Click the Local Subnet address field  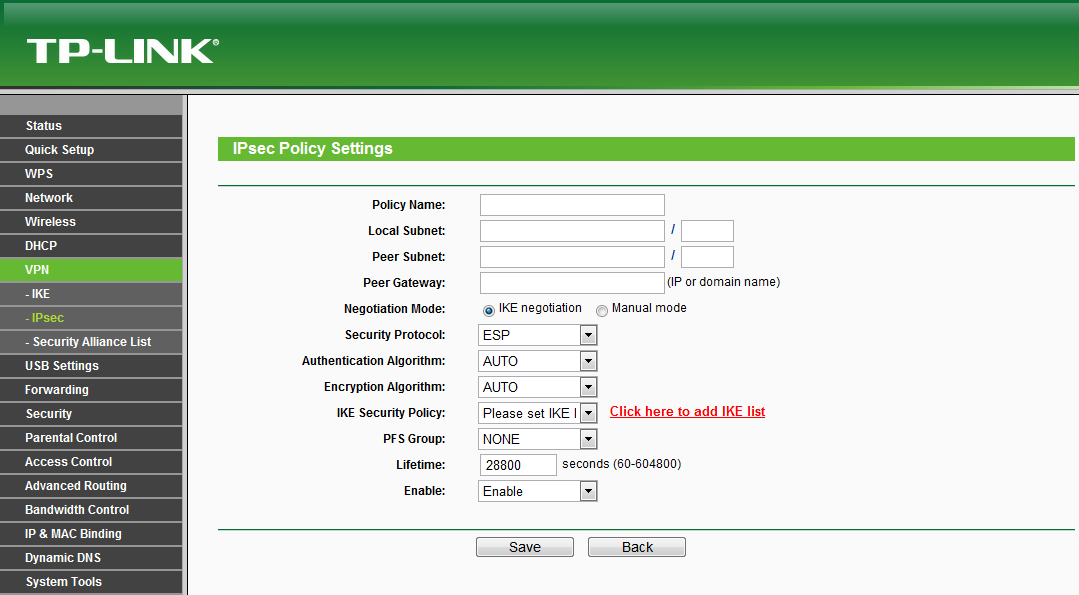tap(572, 231)
